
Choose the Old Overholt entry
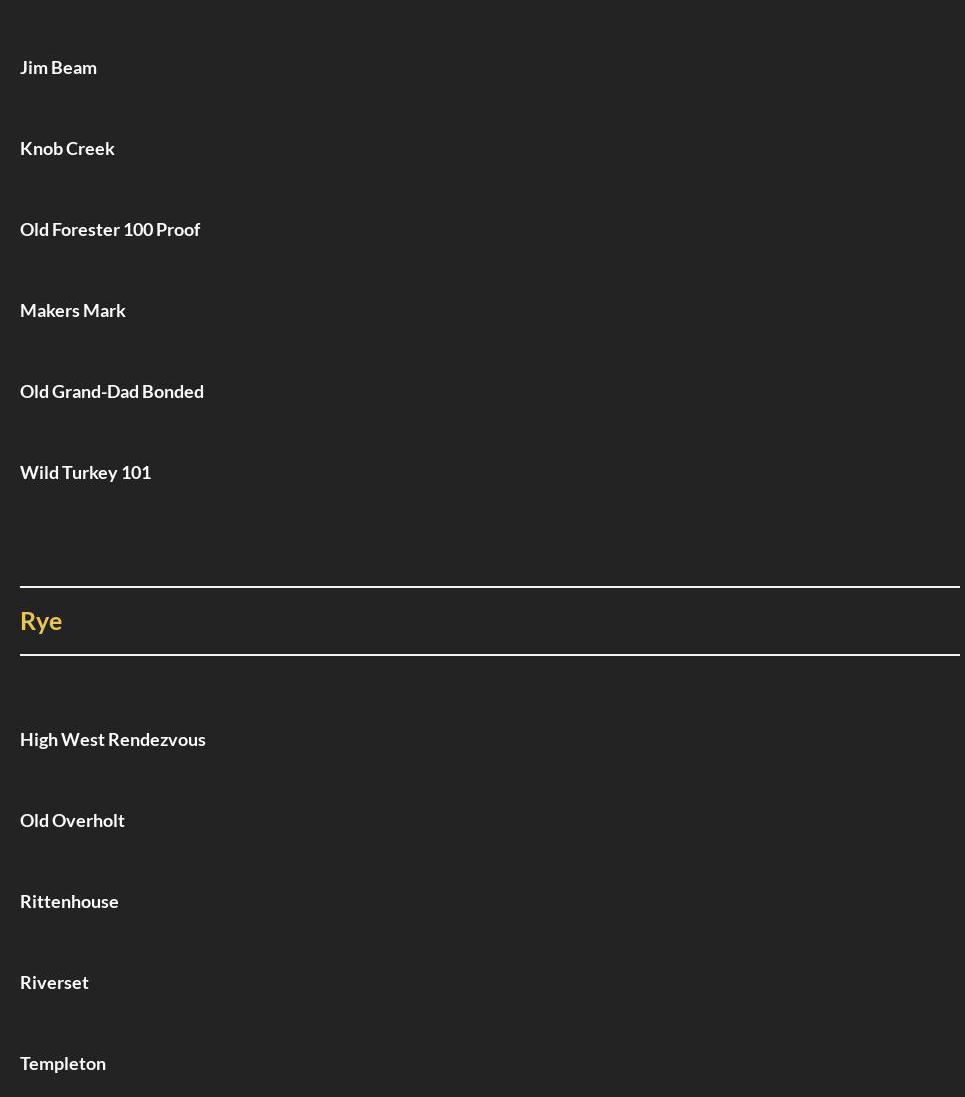72,820
